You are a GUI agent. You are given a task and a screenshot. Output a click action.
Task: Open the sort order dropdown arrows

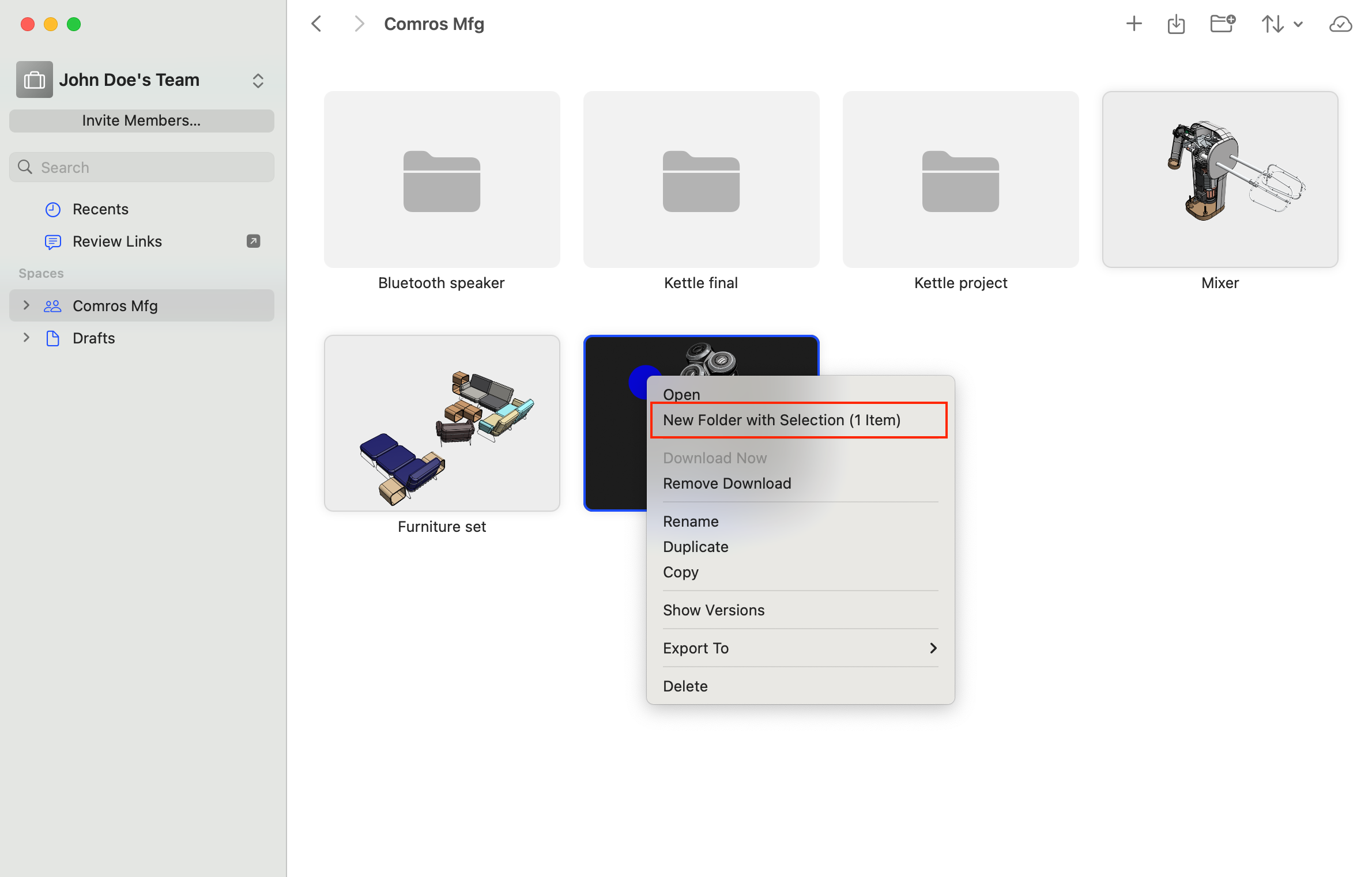(1282, 24)
